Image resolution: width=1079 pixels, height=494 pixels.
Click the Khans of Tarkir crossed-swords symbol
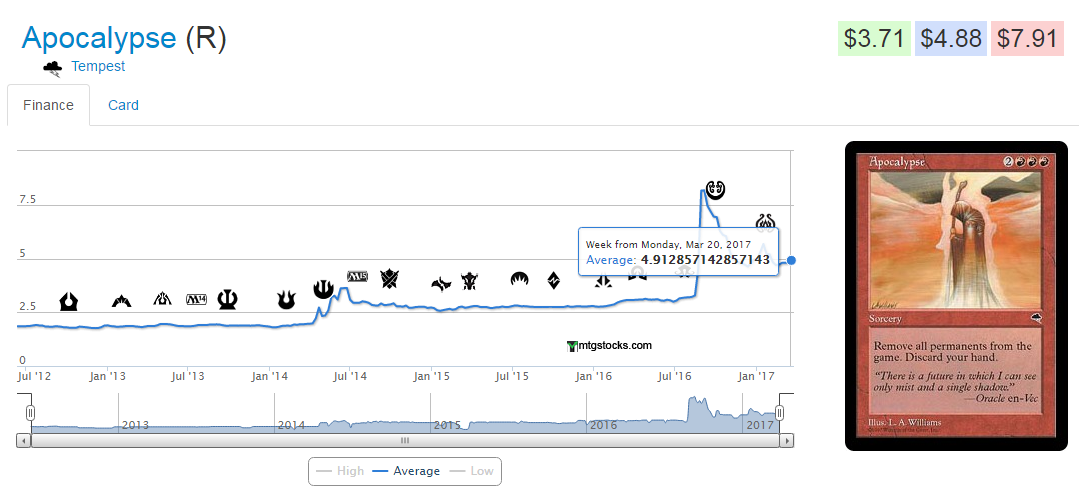pyautogui.click(x=389, y=279)
